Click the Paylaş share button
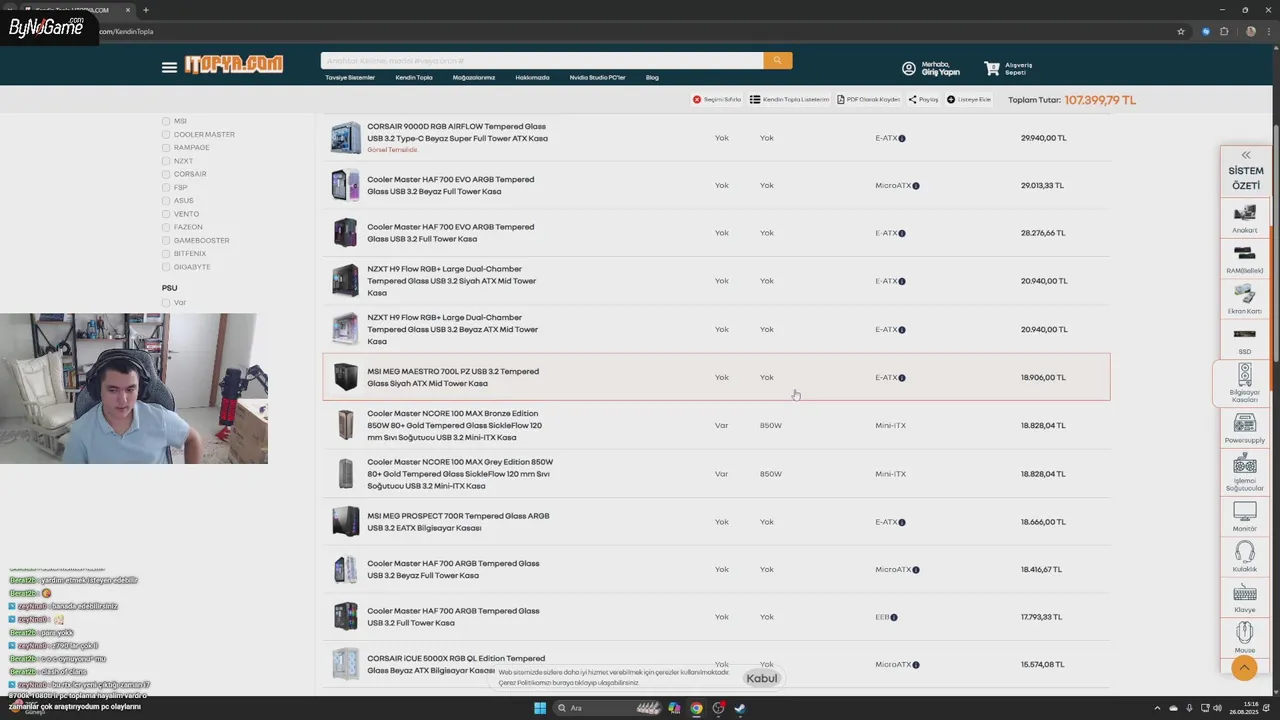Viewport: 1280px width, 720px height. point(923,100)
